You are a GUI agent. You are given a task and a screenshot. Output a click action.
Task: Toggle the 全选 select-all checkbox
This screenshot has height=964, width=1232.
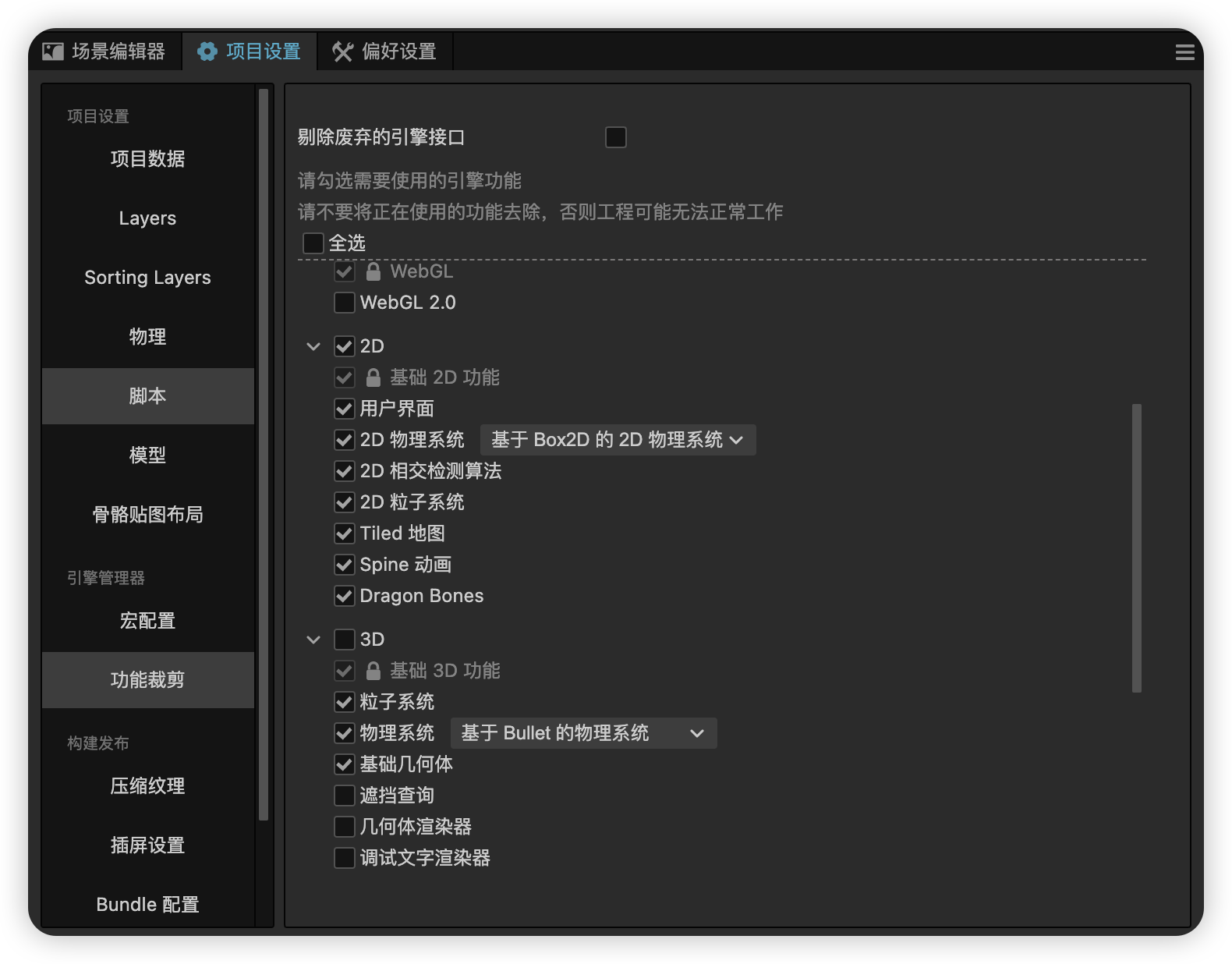pos(313,243)
